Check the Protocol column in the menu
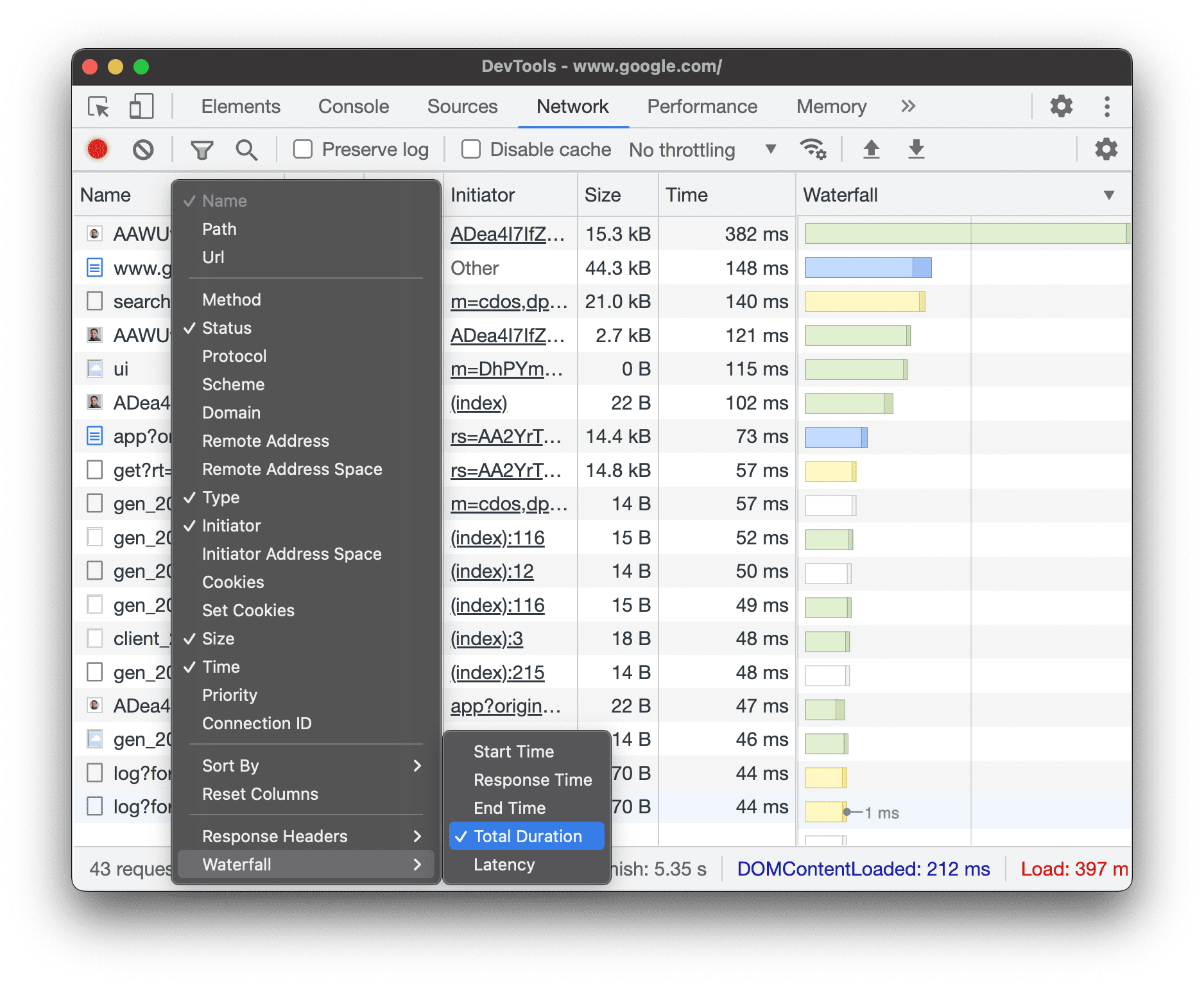 (234, 356)
